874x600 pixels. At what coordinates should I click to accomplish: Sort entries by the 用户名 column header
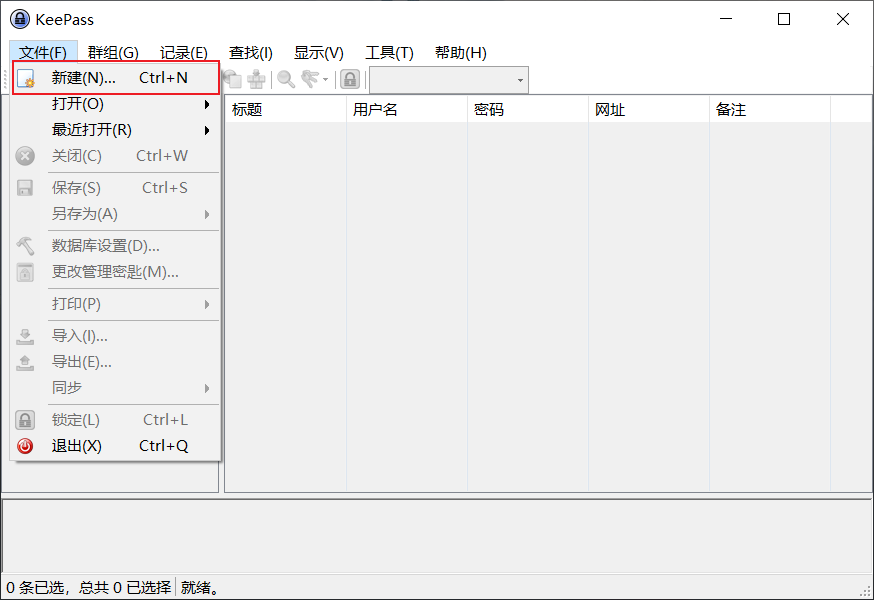[x=406, y=110]
